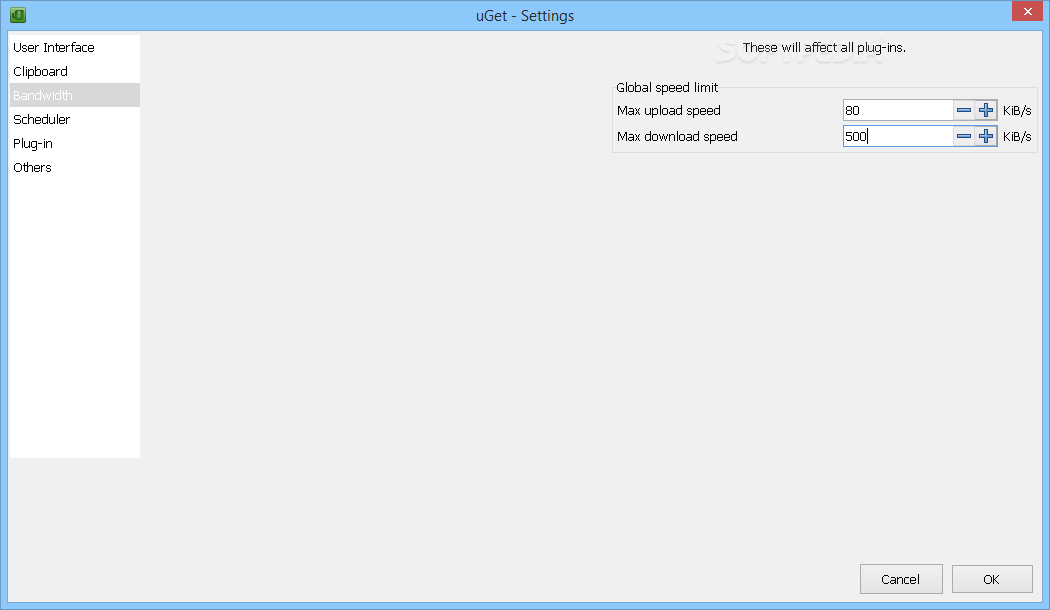Click the 'Max upload speed' label

[668, 110]
